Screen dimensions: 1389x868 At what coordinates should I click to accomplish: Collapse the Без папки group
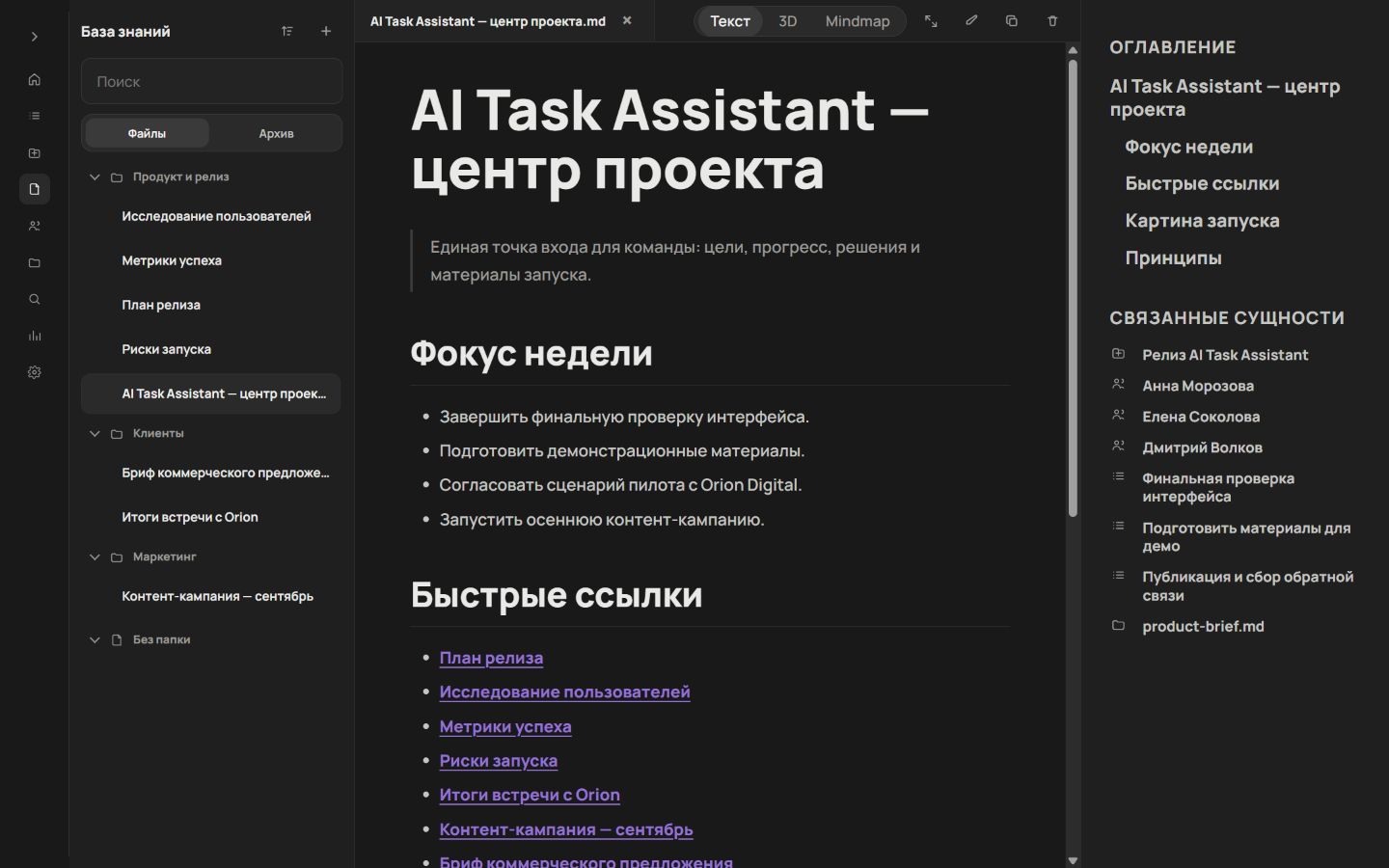95,640
